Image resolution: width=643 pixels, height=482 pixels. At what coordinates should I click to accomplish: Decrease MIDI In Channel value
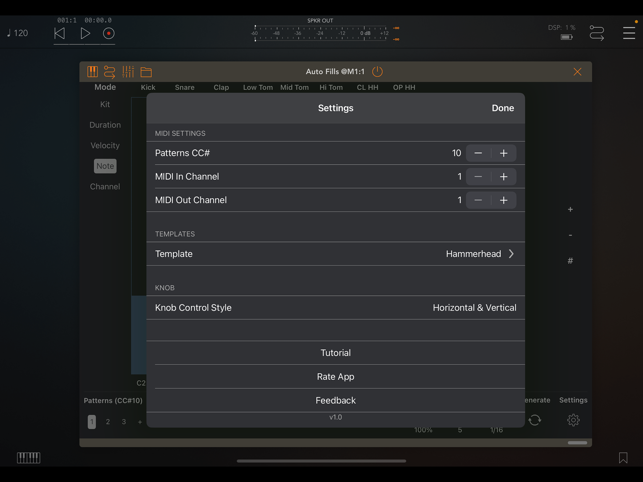[478, 177]
